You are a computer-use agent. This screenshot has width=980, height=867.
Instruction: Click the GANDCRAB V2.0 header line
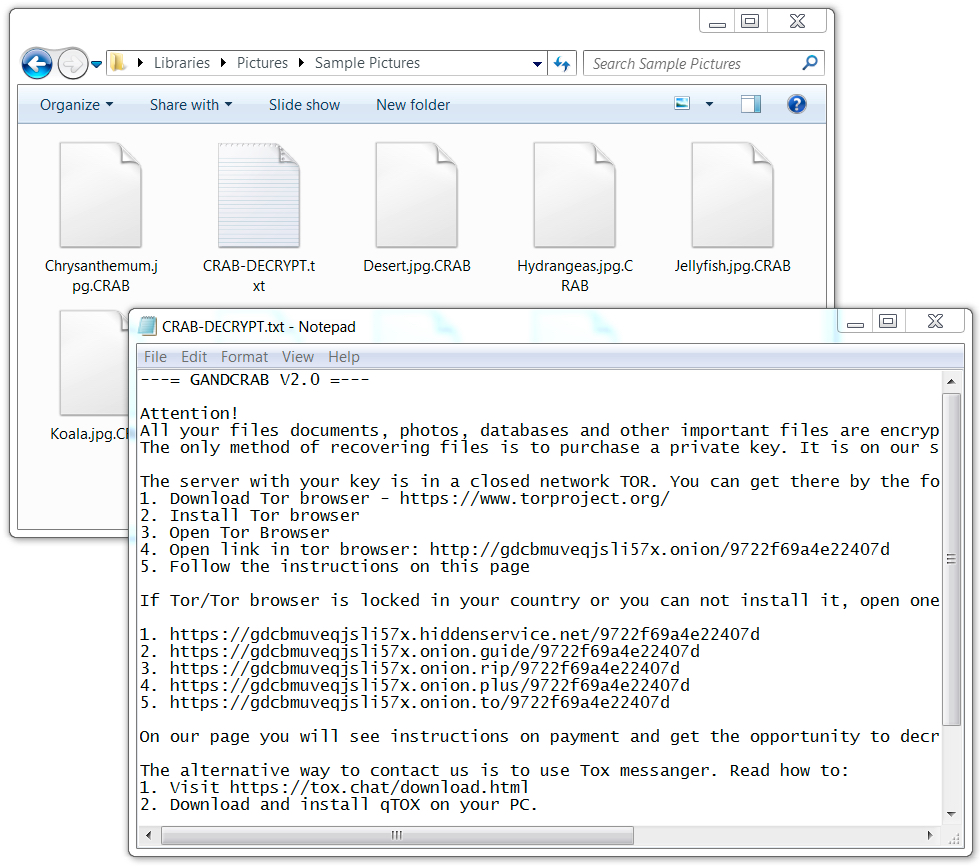[x=254, y=380]
